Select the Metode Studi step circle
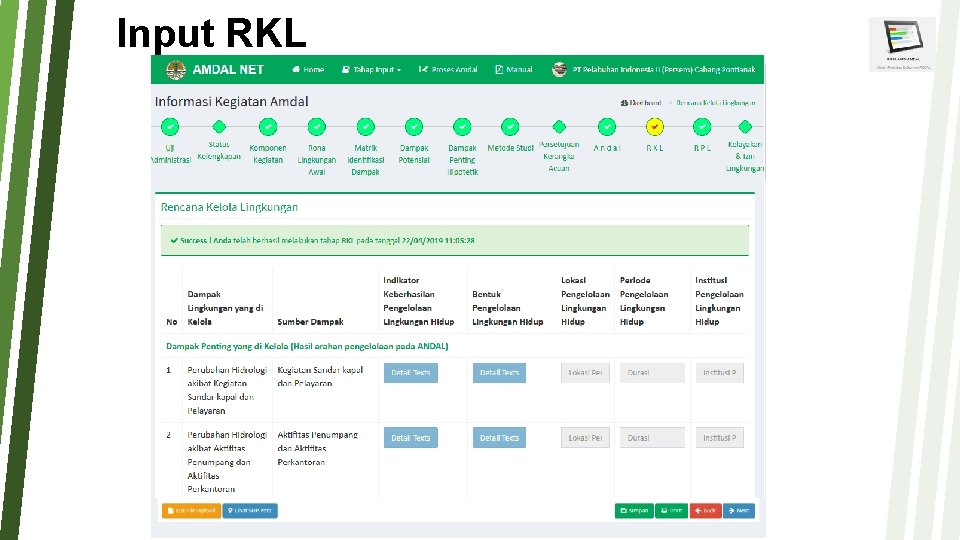The height and width of the screenshot is (540, 960). click(x=510, y=127)
